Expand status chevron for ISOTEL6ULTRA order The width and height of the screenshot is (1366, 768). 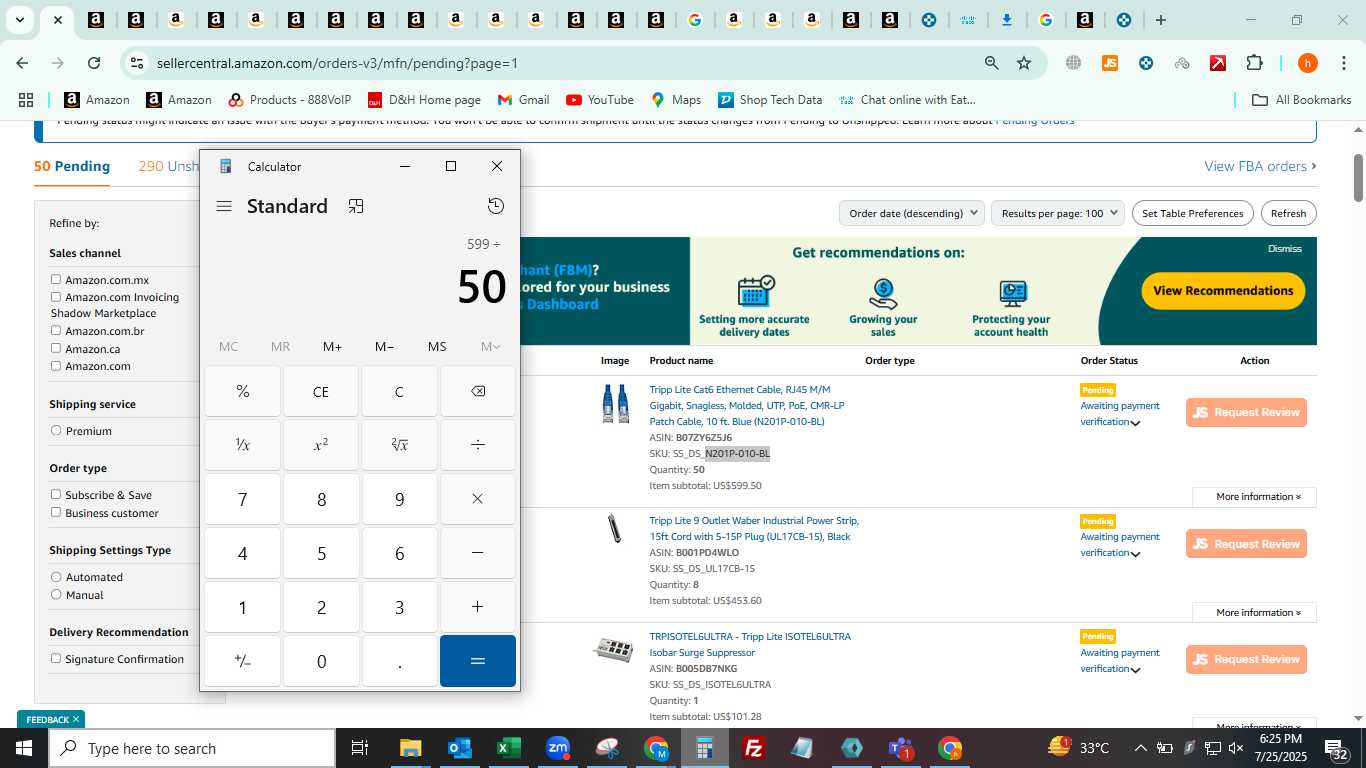1135,670
